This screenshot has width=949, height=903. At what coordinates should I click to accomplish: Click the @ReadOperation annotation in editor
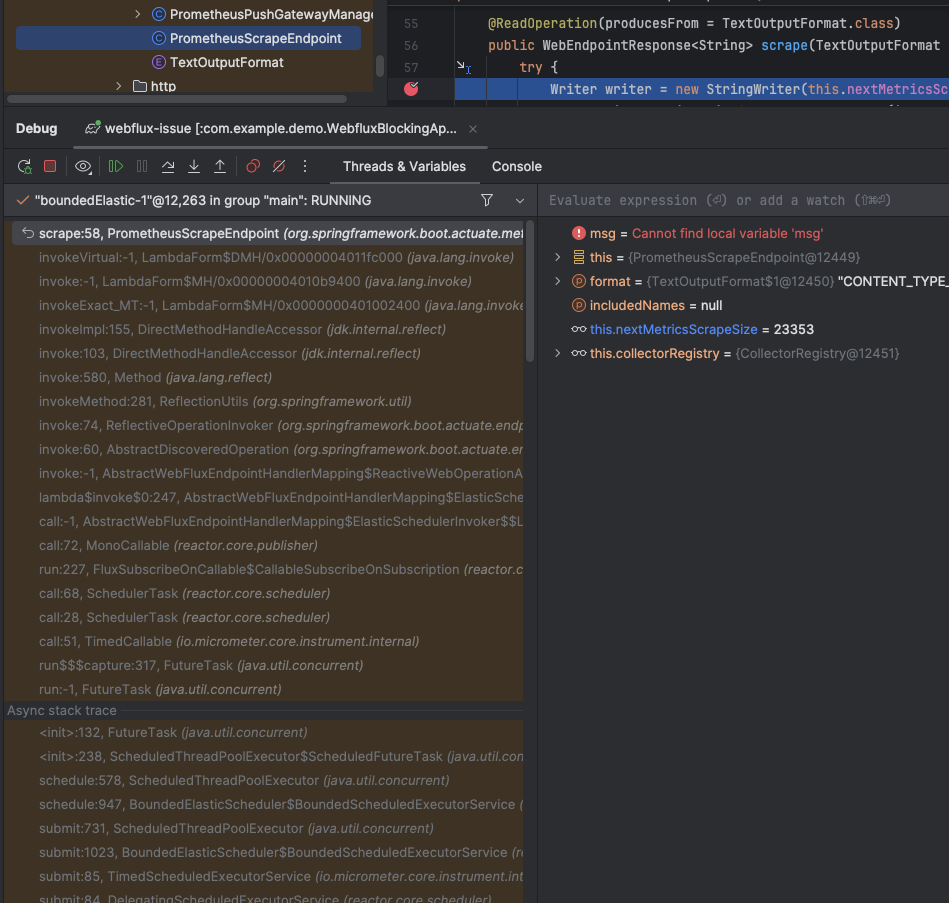(x=542, y=23)
